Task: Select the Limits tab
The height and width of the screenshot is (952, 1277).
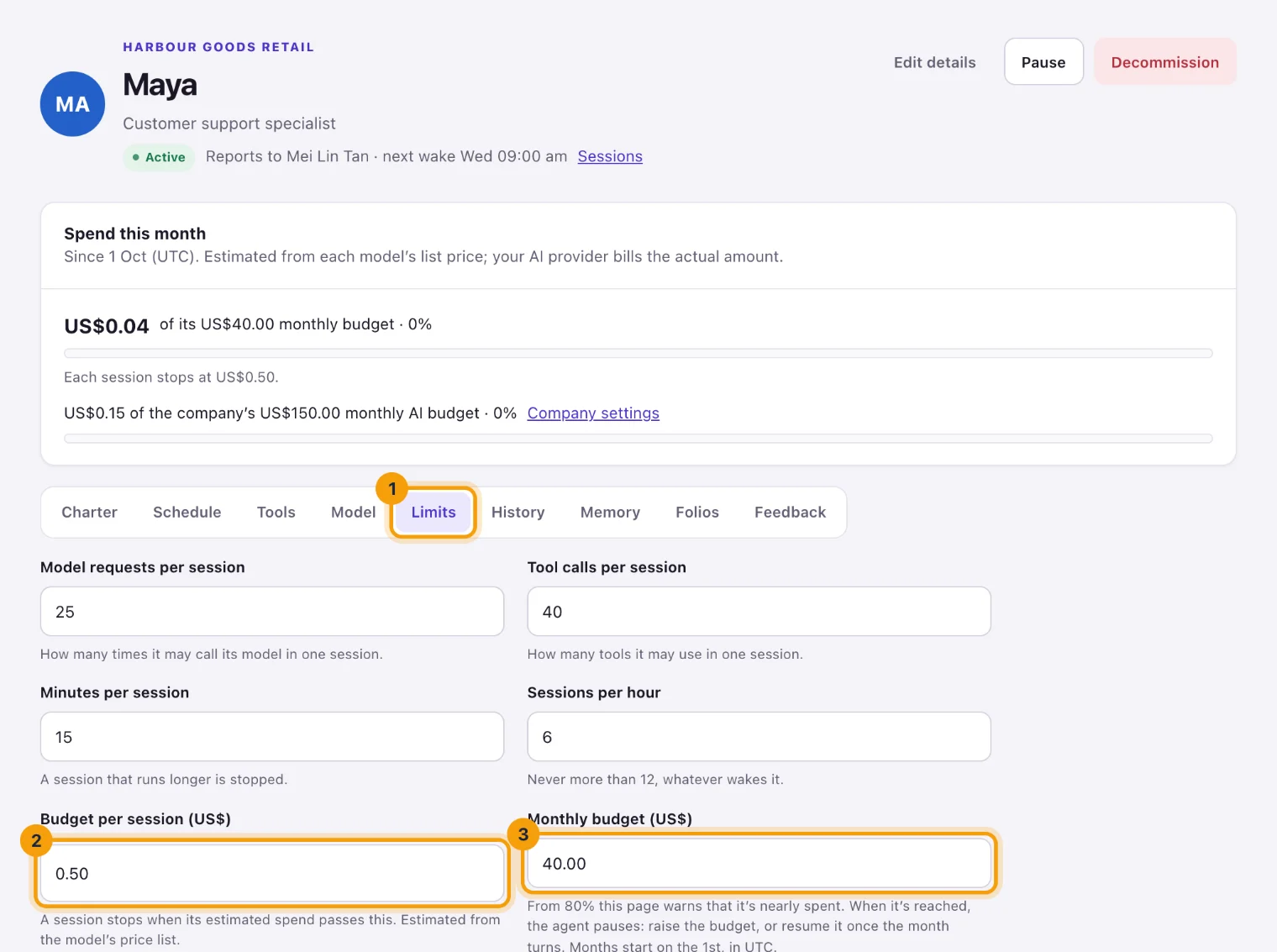Action: coord(434,513)
